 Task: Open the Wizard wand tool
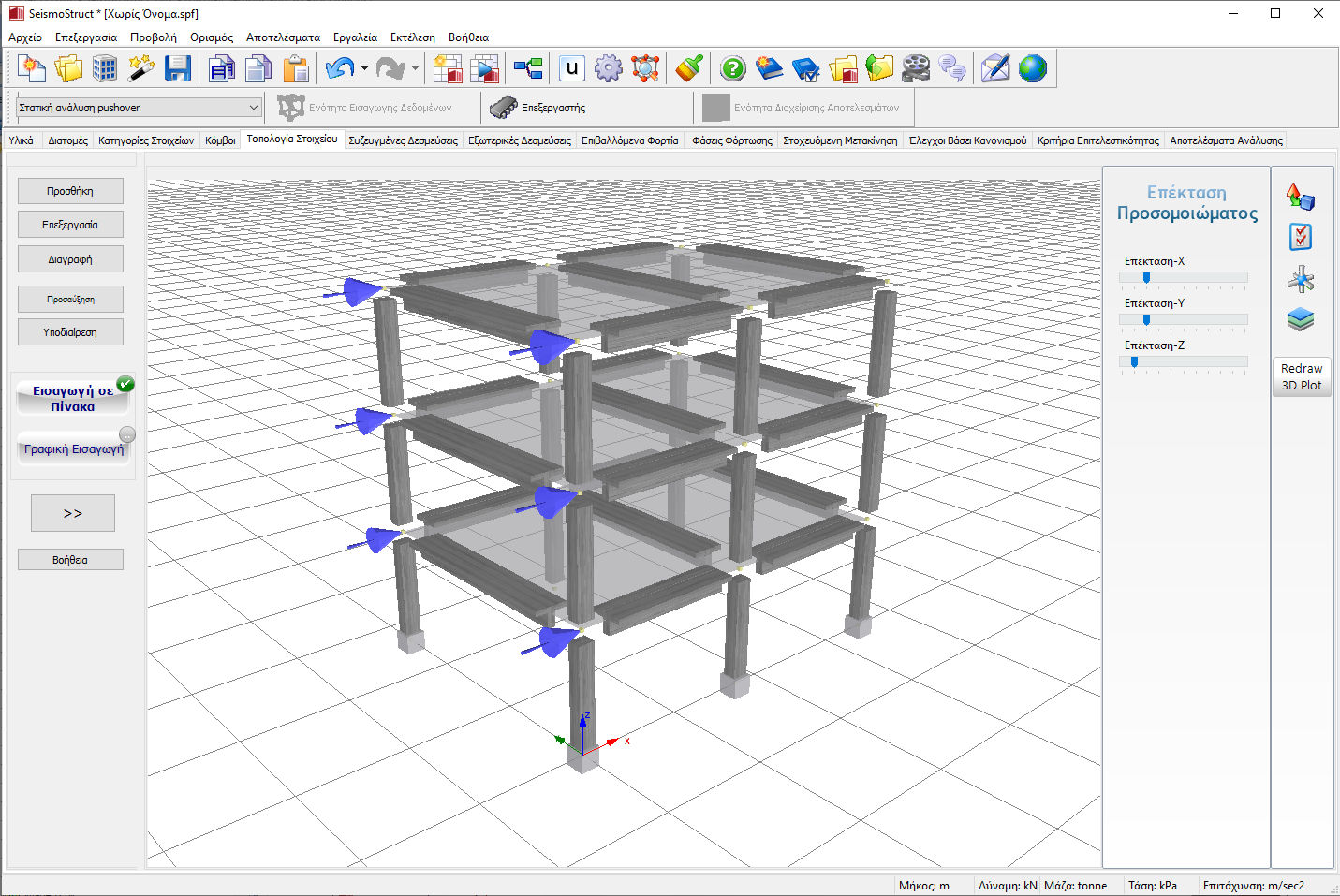(x=141, y=68)
